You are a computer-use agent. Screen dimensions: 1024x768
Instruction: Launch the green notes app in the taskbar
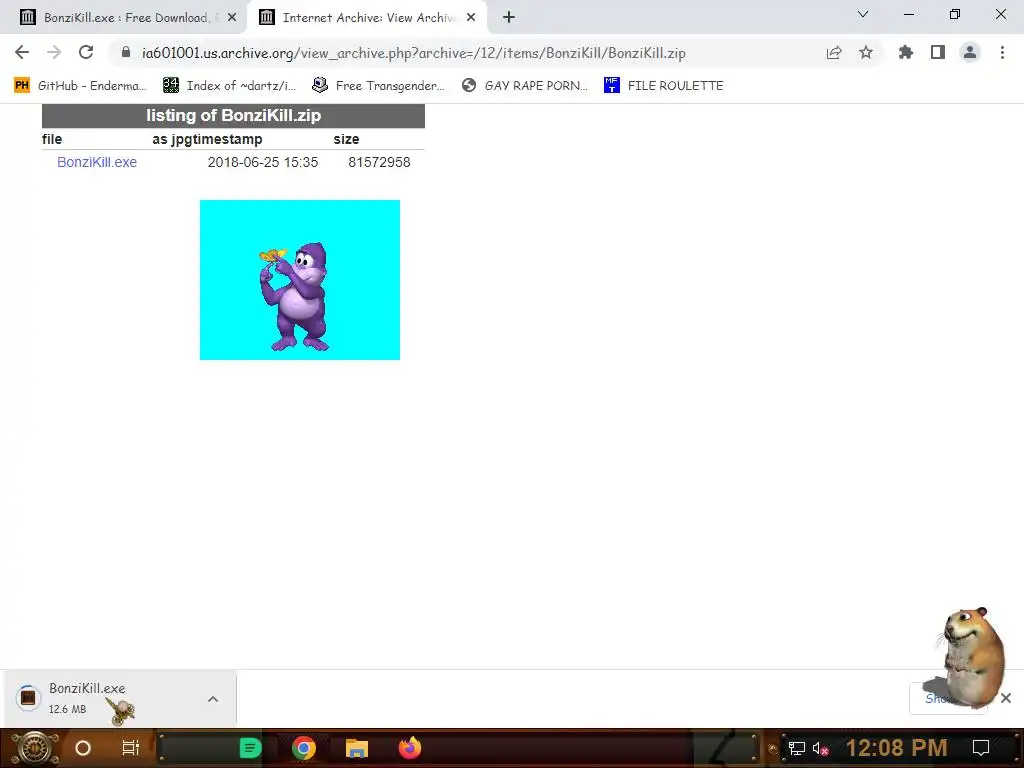click(x=250, y=748)
